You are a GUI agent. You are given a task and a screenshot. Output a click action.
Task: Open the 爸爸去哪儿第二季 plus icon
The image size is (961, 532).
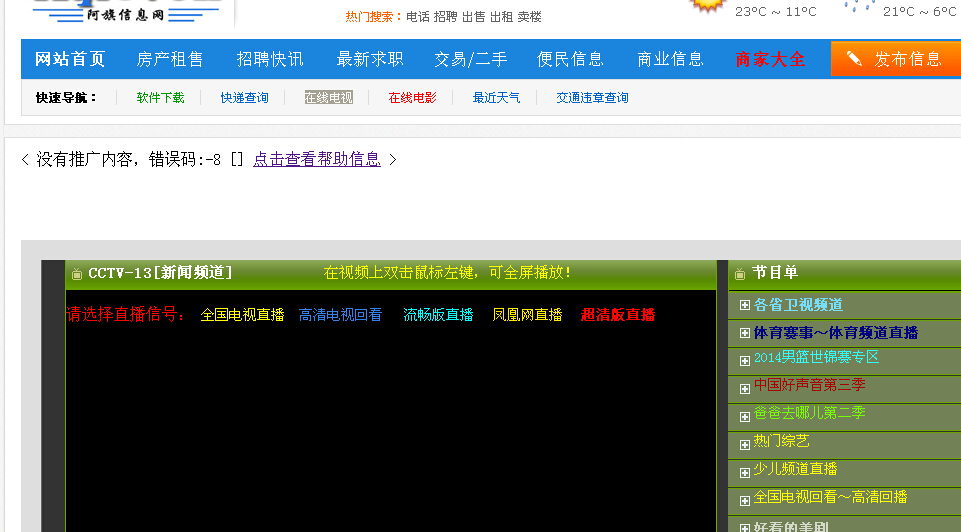click(x=744, y=416)
